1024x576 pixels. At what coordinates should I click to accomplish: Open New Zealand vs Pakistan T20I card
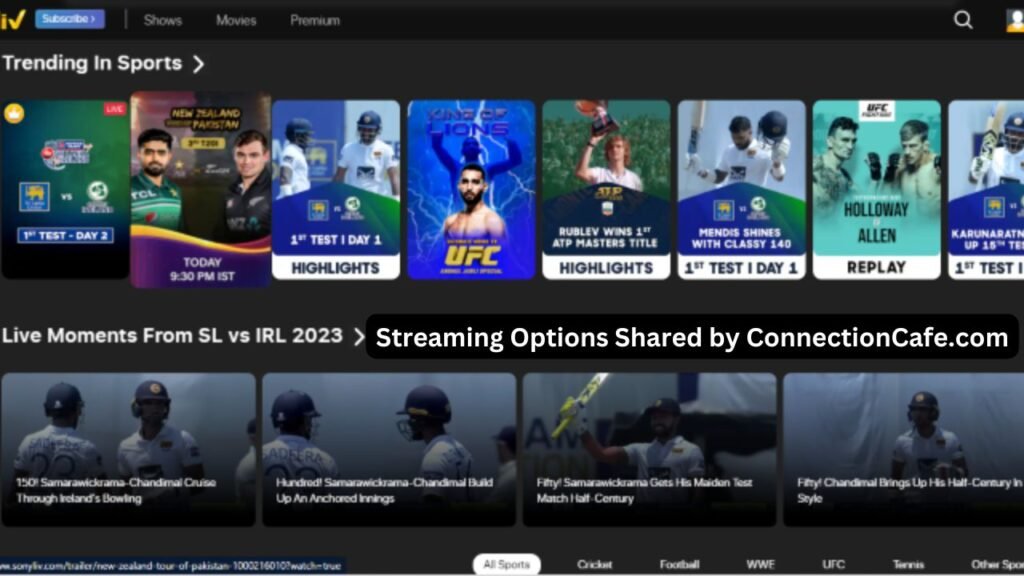coord(200,189)
